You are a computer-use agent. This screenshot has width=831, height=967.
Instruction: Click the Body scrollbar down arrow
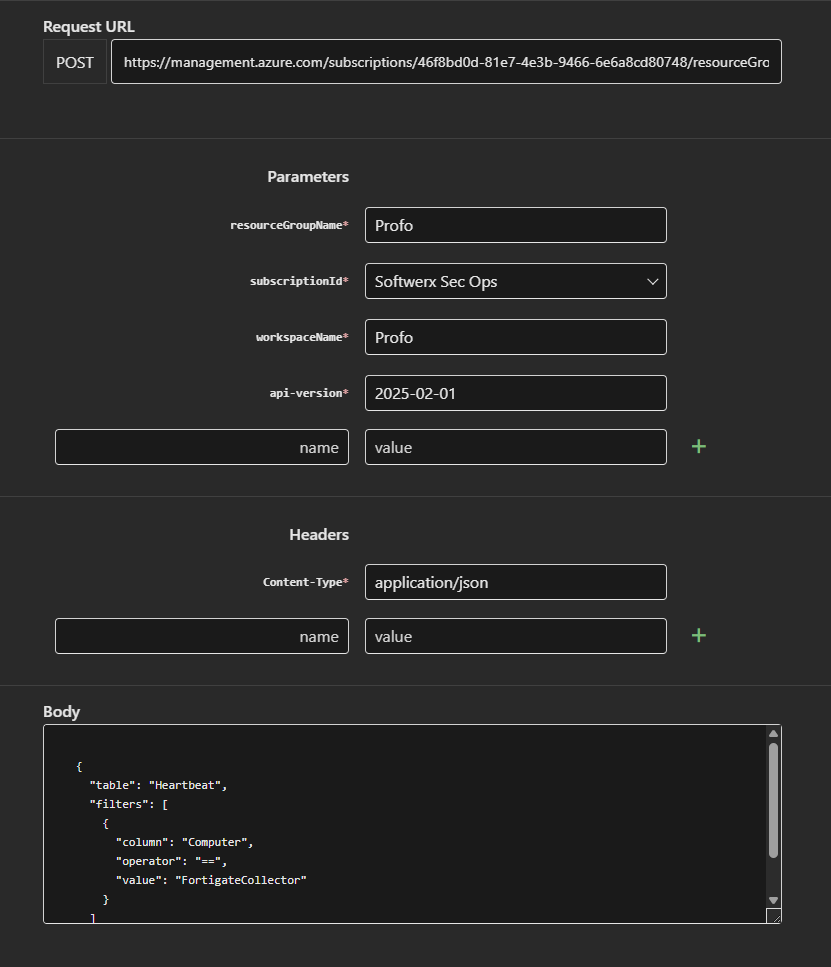point(773,900)
